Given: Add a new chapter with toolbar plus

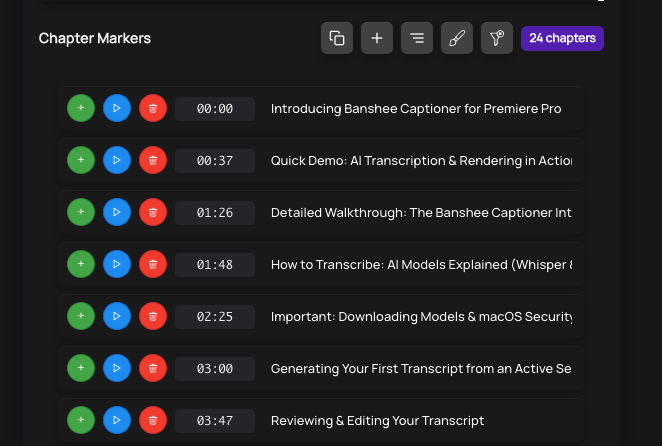Looking at the screenshot, I should coord(377,38).
